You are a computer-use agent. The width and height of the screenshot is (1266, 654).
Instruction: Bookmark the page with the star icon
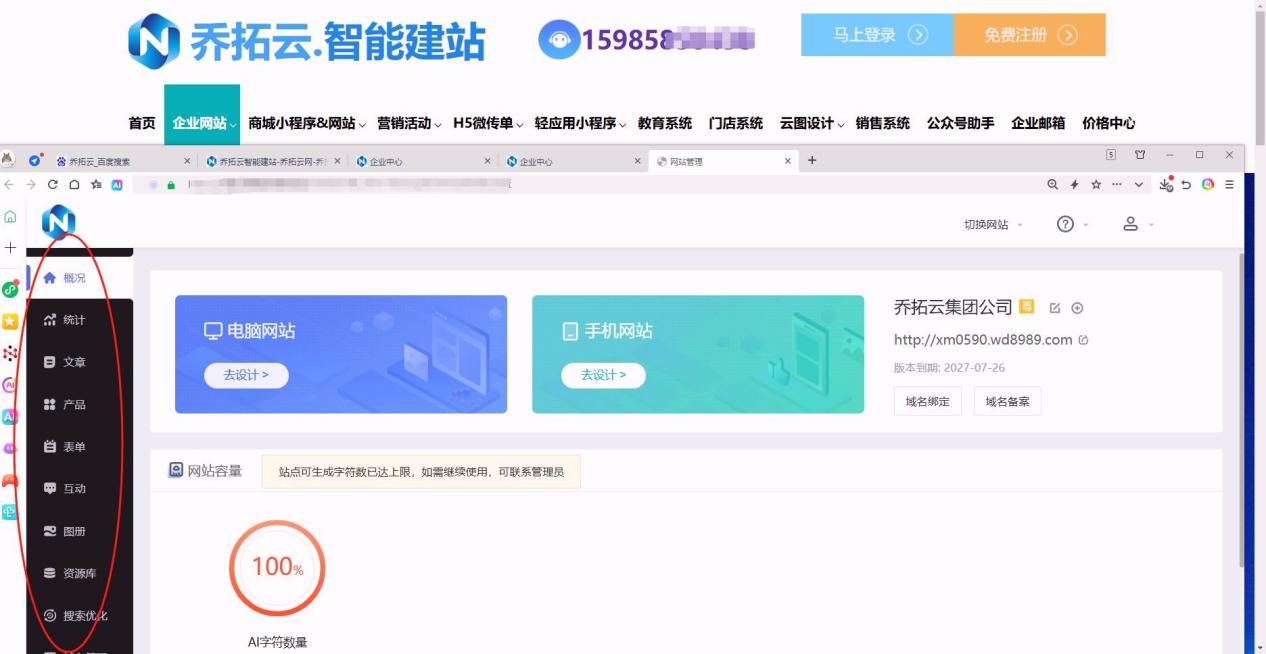point(1096,185)
